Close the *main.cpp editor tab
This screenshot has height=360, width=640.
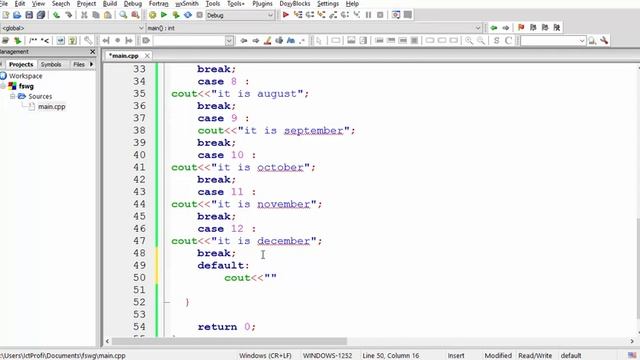(147, 56)
